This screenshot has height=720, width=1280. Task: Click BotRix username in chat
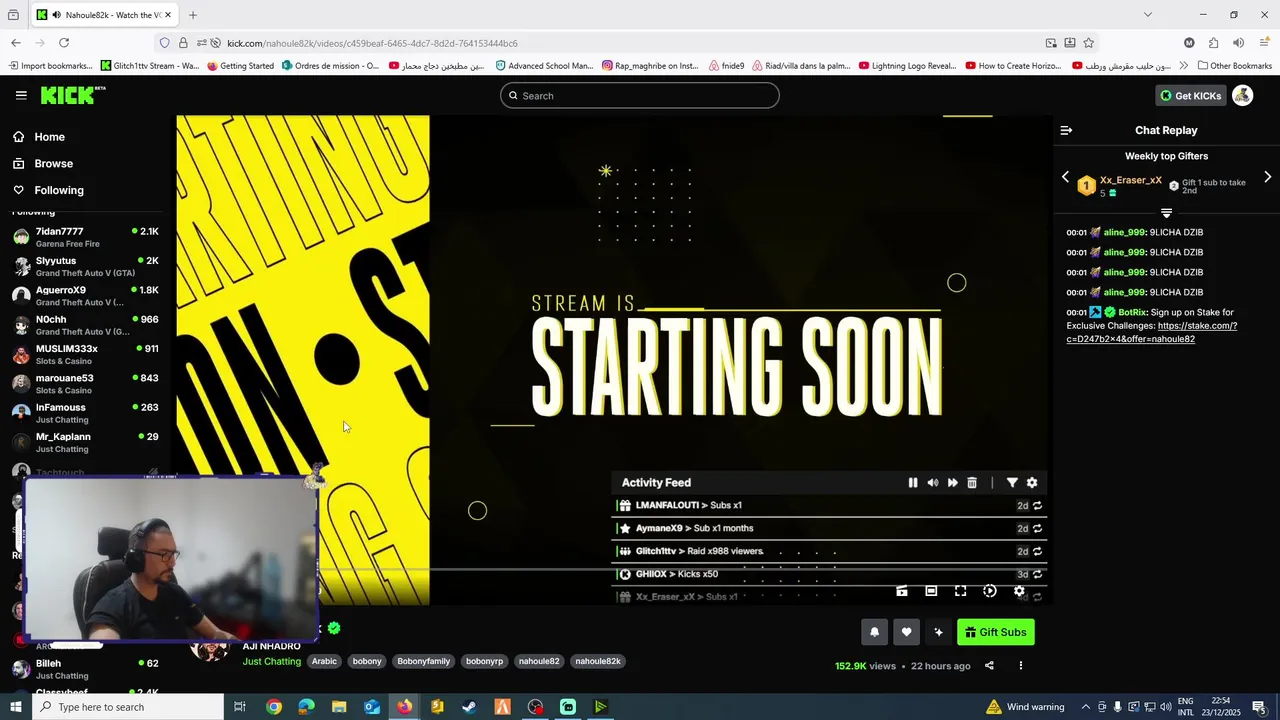pyautogui.click(x=1132, y=312)
